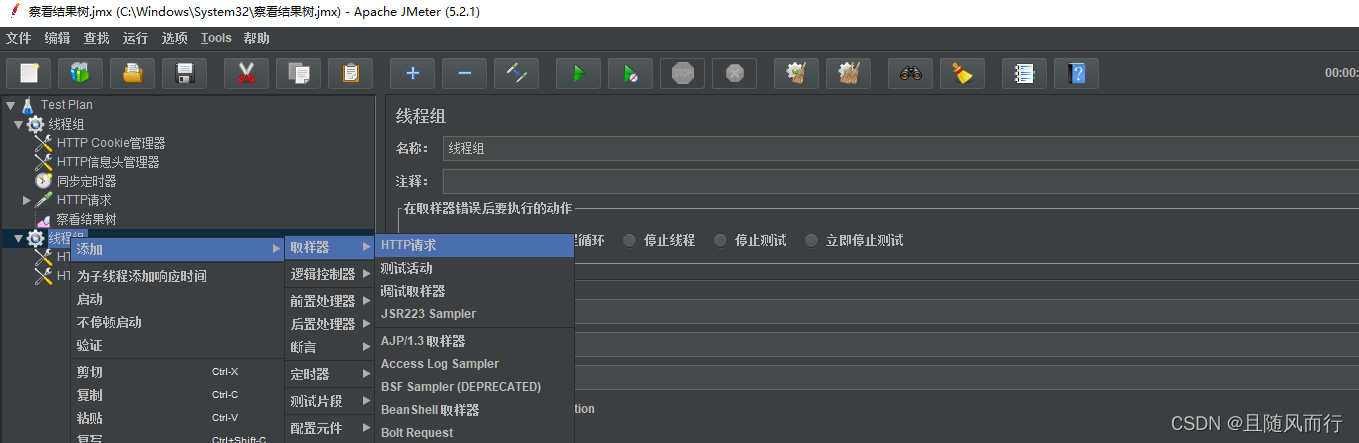
Task: Click the Shutdown round X icon
Action: click(734, 73)
